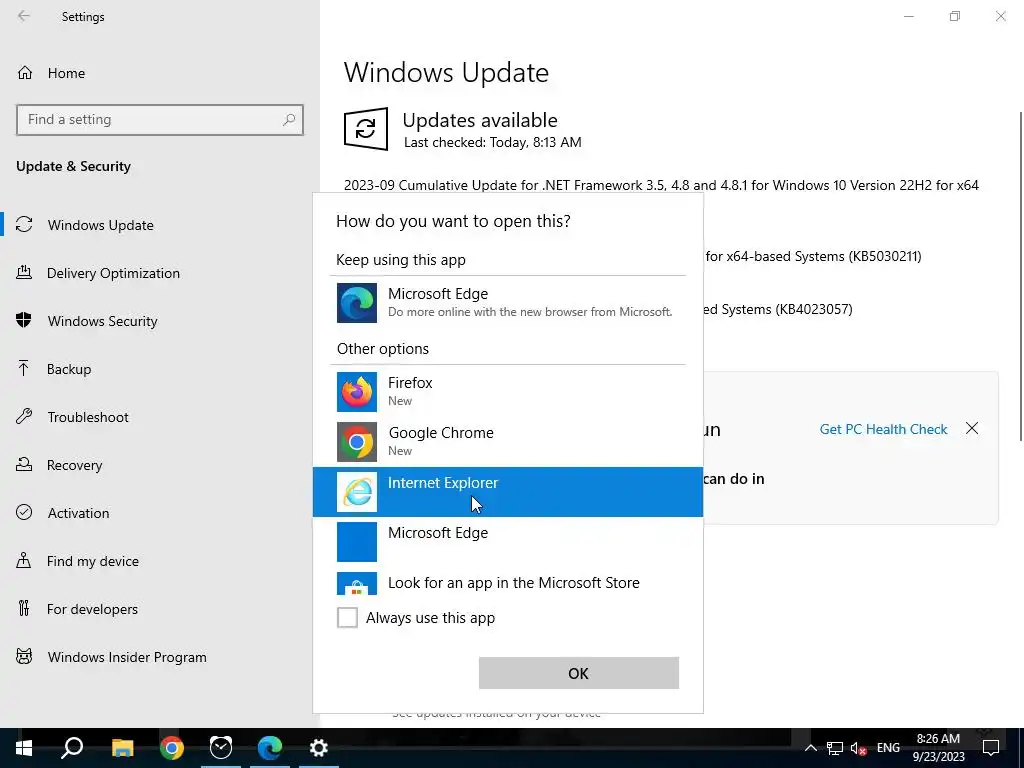The height and width of the screenshot is (768, 1024).
Task: Click the Internet Explorer icon in dialog
Action: (x=357, y=492)
